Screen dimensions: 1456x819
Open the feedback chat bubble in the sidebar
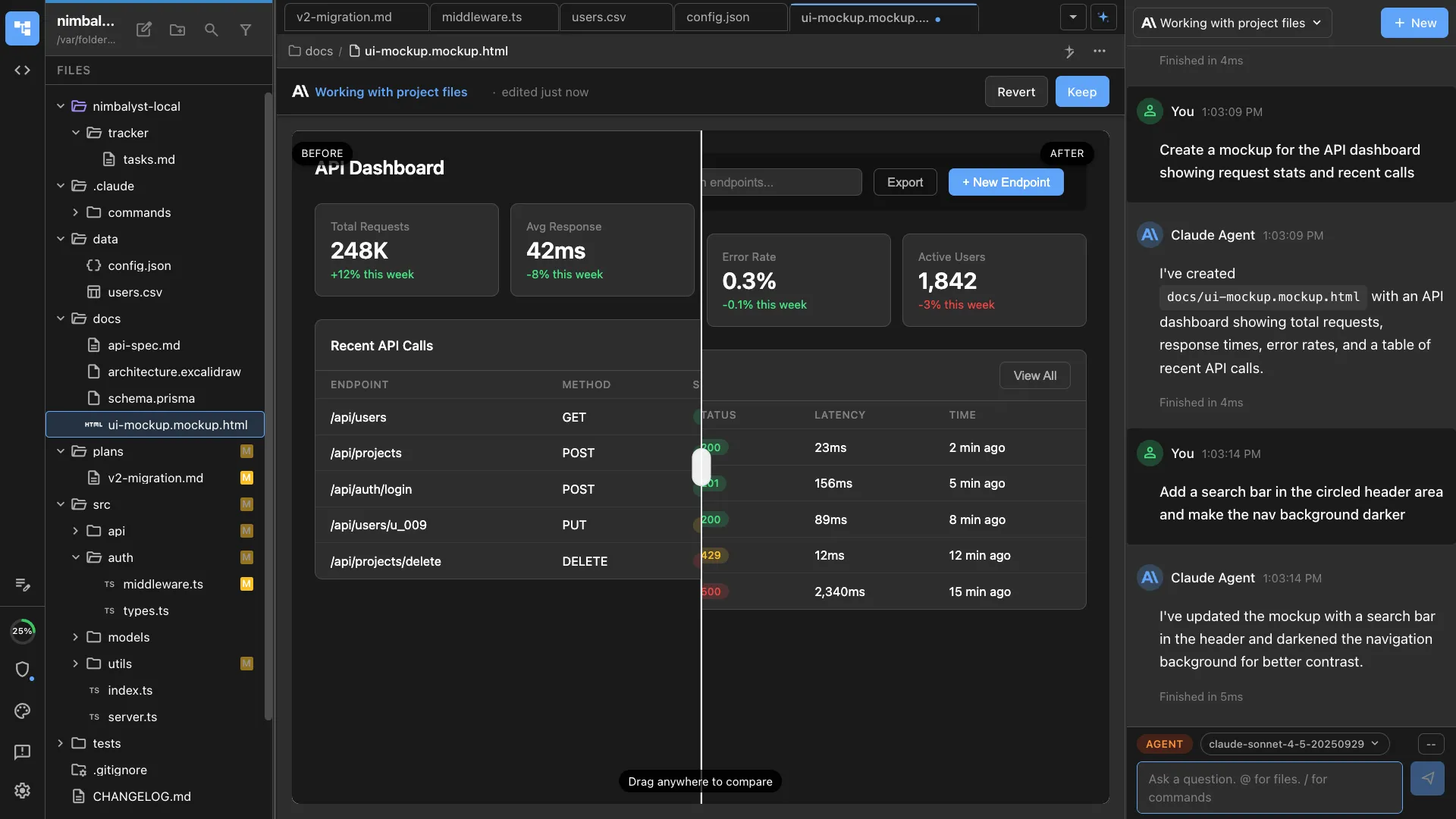22,752
